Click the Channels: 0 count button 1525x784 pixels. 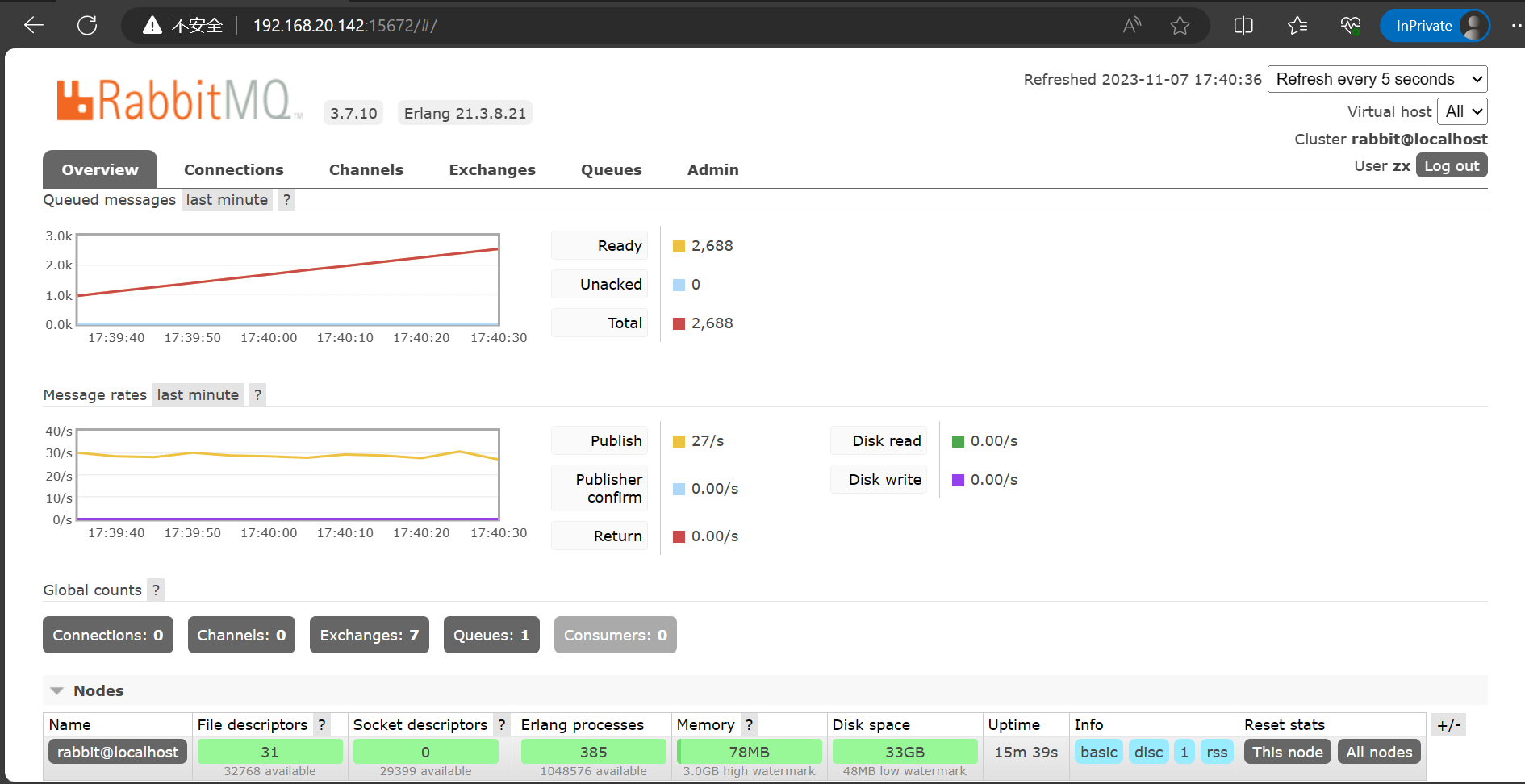(241, 635)
